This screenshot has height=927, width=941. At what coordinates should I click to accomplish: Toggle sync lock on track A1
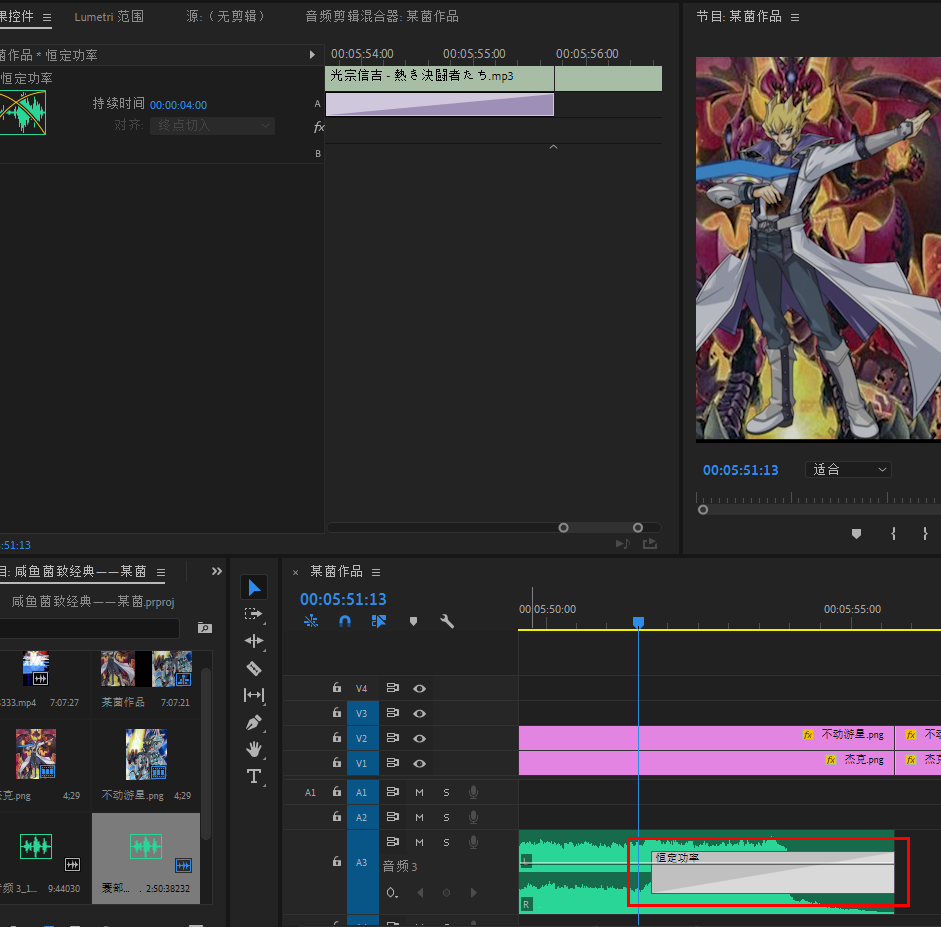tap(392, 792)
